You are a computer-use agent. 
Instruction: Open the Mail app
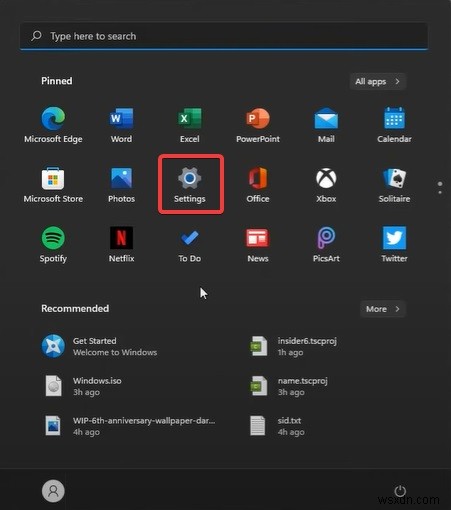(326, 125)
